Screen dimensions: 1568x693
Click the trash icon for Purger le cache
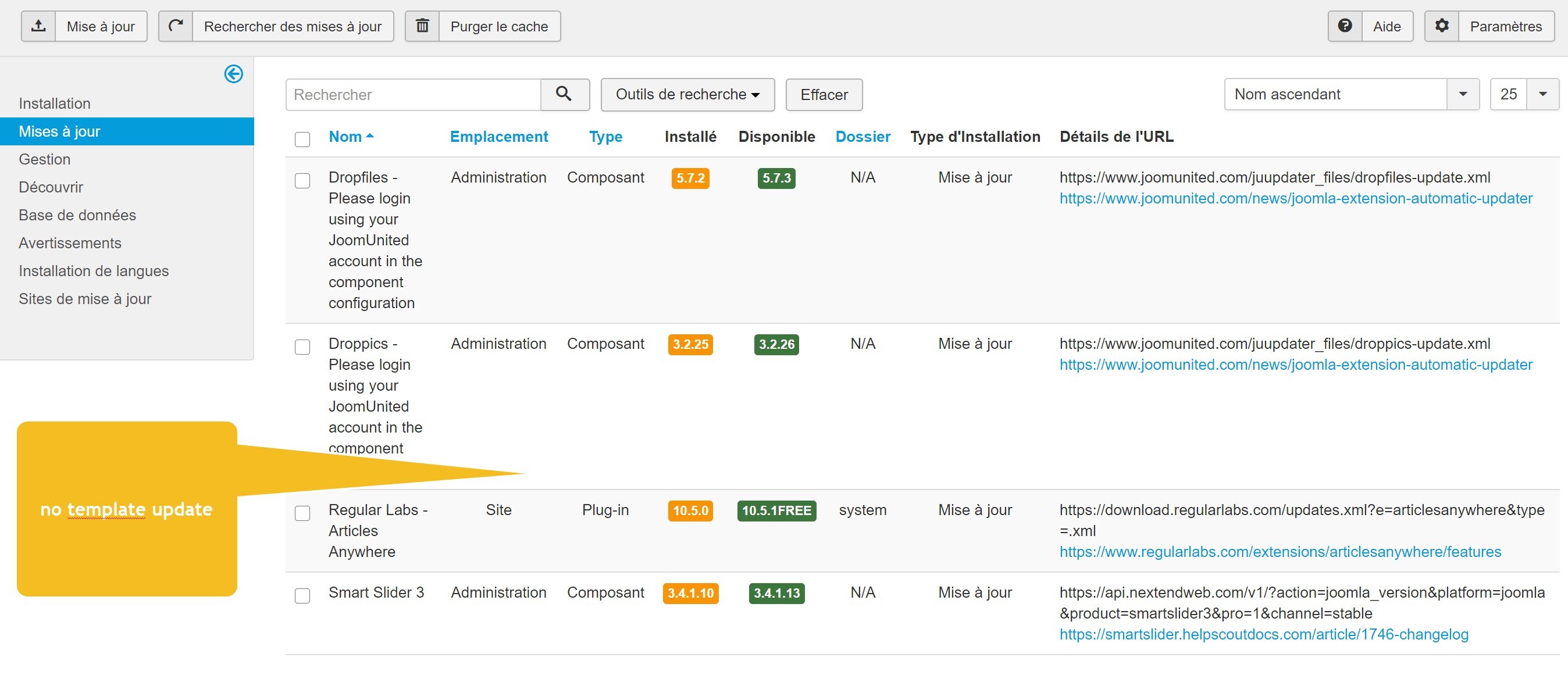(x=422, y=26)
